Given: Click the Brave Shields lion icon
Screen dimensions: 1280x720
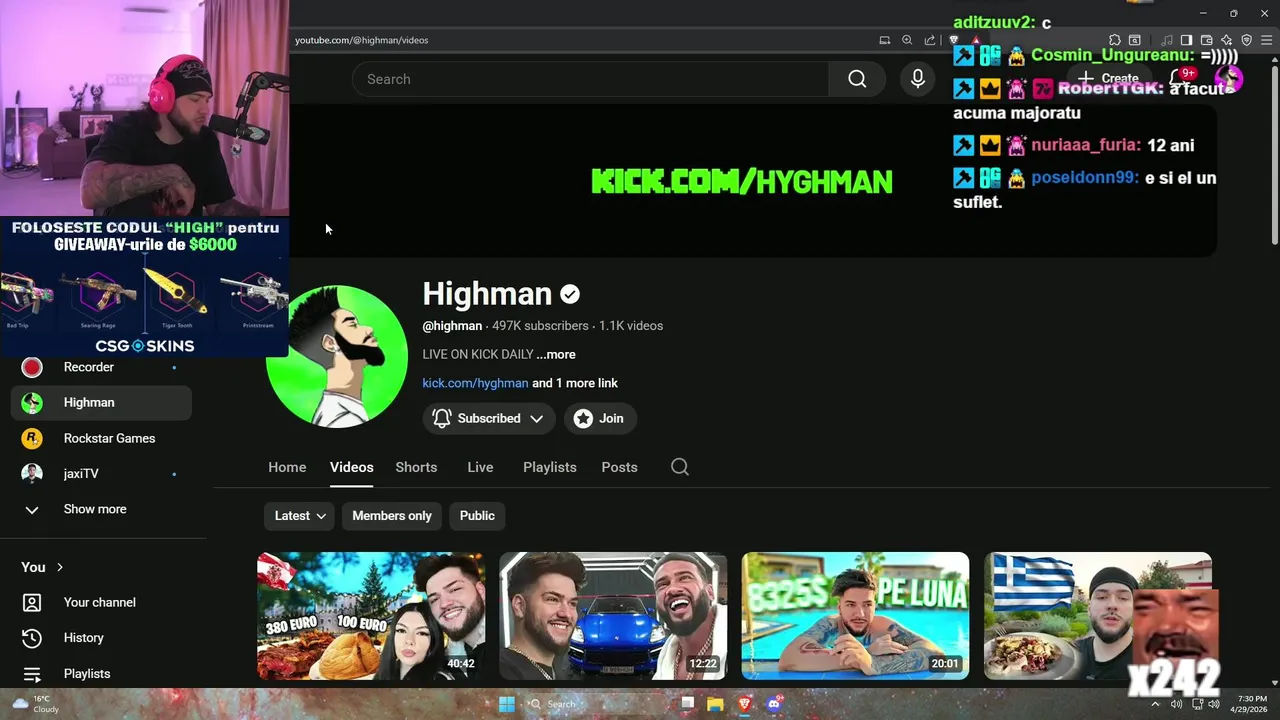Looking at the screenshot, I should pyautogui.click(x=954, y=40).
